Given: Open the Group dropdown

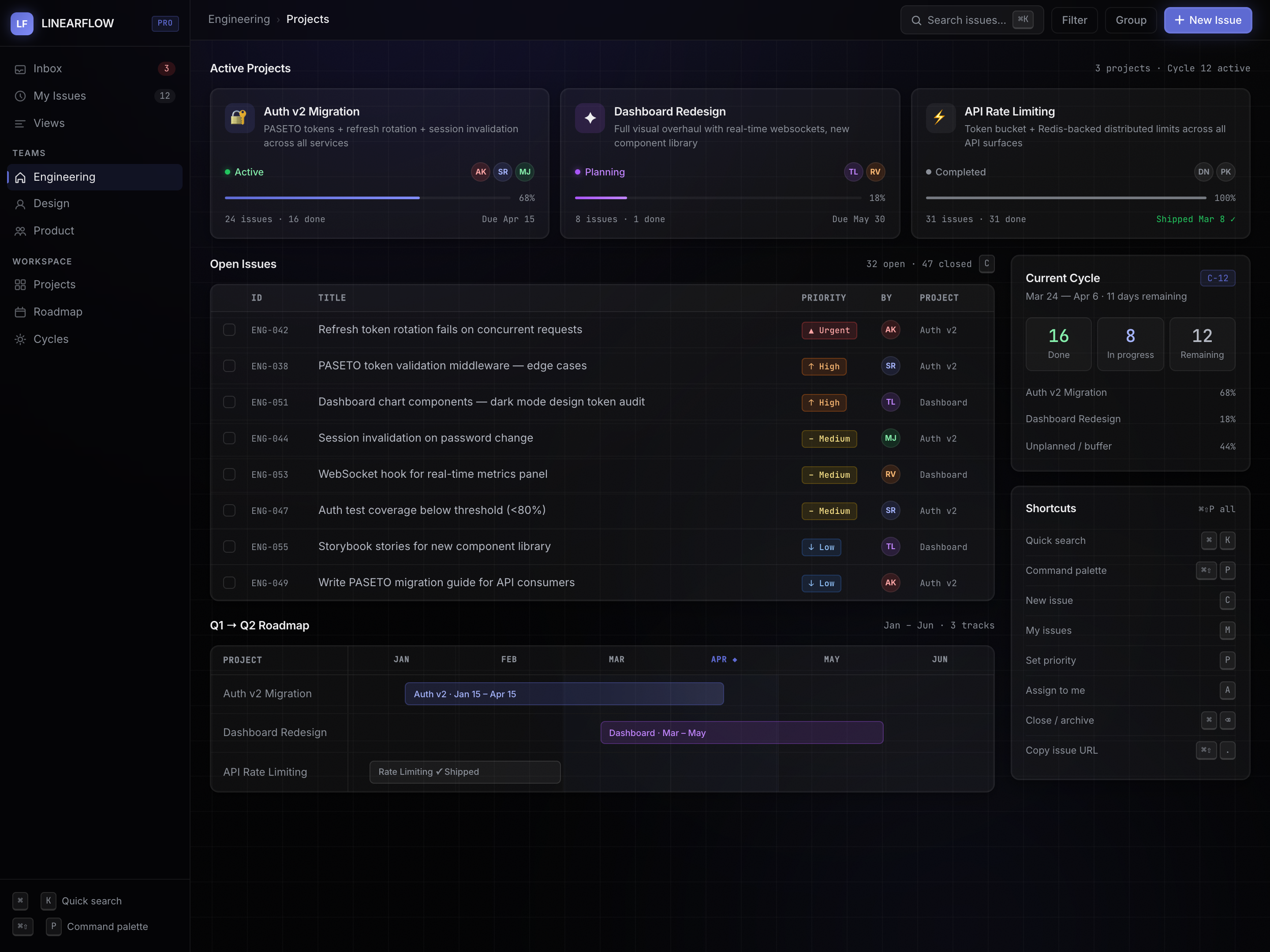Looking at the screenshot, I should pyautogui.click(x=1131, y=20).
